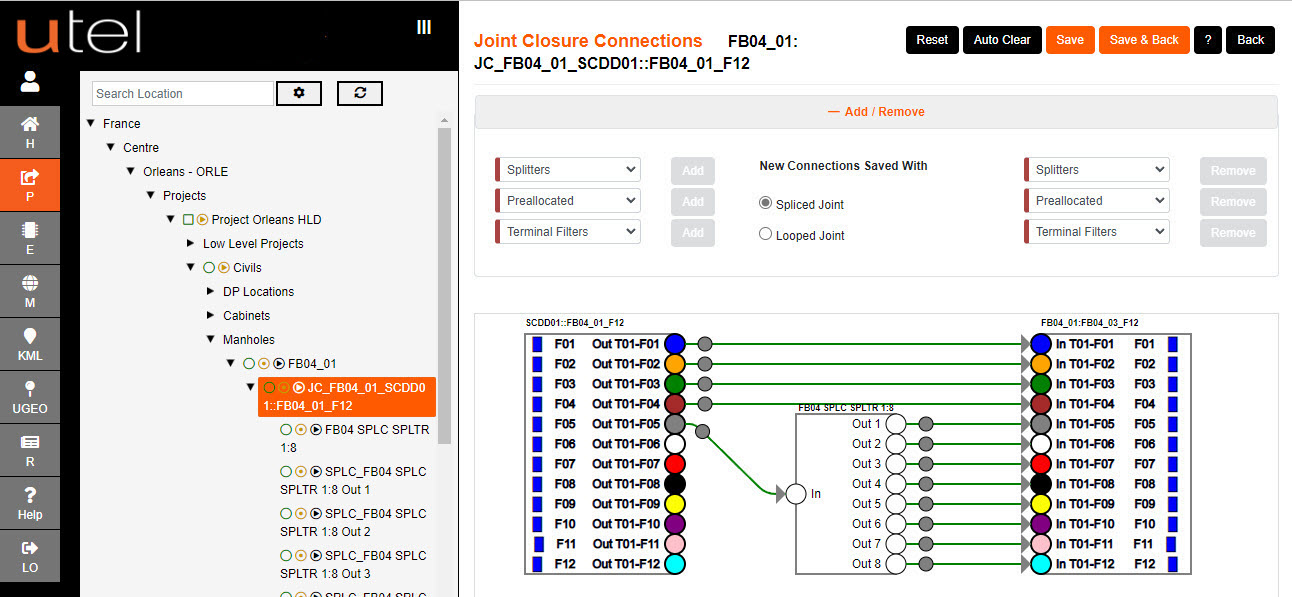Screen dimensions: 1292x597
Task: Expand the Cabinets tree node
Action: coord(211,315)
